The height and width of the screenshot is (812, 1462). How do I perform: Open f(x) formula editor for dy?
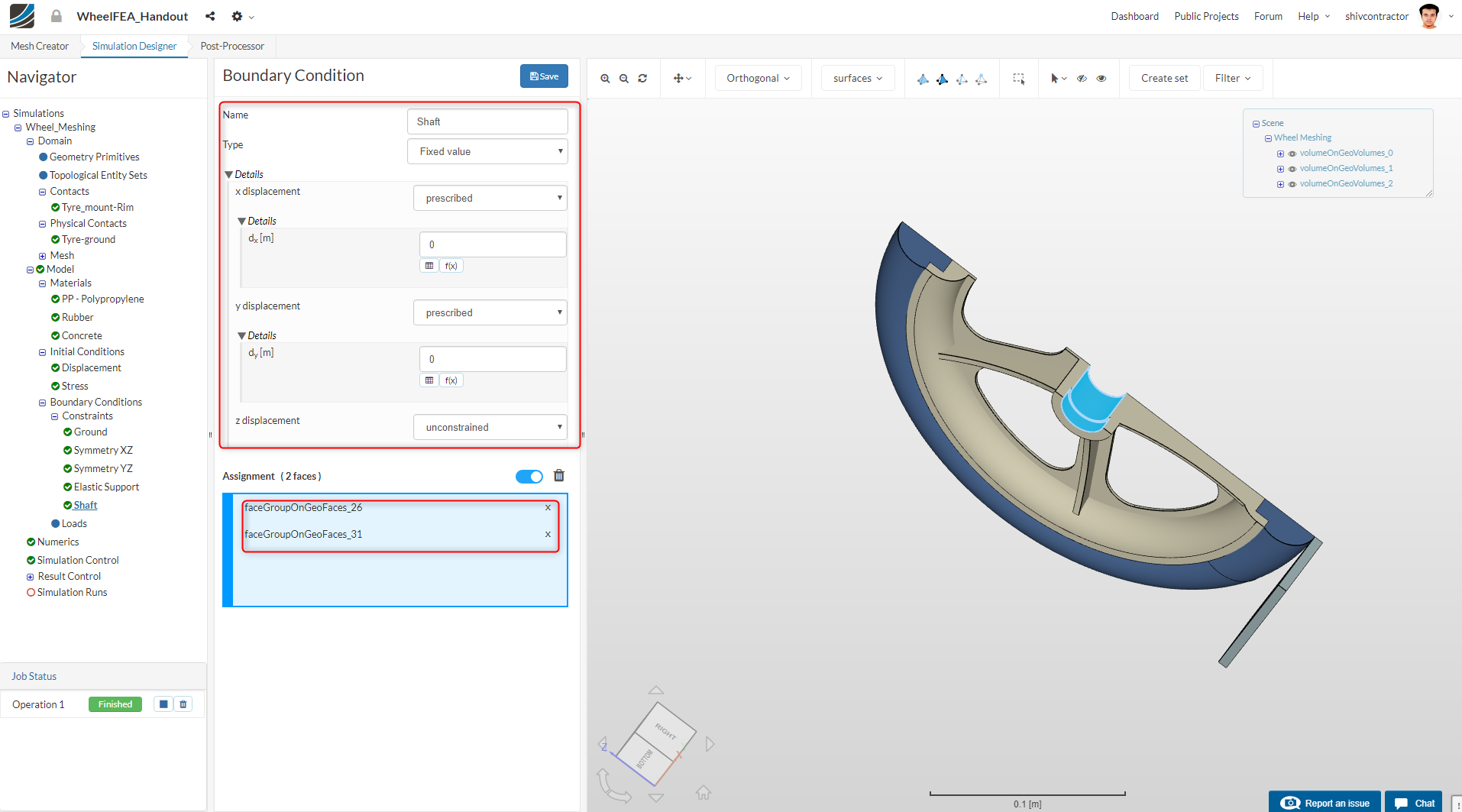pos(451,380)
